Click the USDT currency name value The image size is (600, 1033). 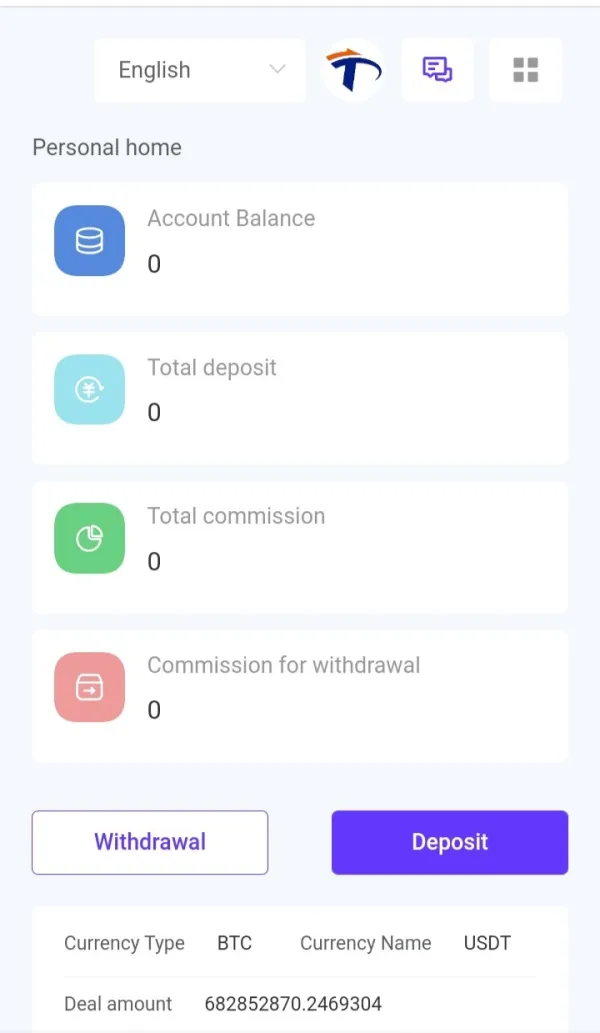[487, 943]
